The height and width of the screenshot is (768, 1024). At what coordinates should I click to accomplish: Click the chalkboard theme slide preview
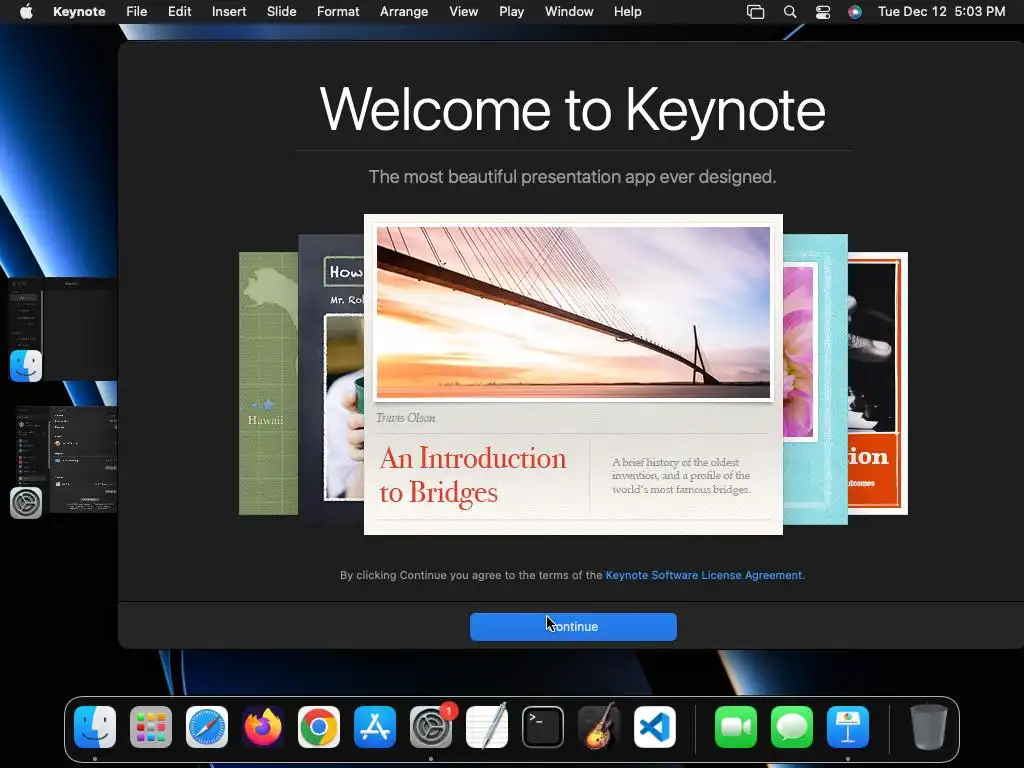pyautogui.click(x=331, y=379)
